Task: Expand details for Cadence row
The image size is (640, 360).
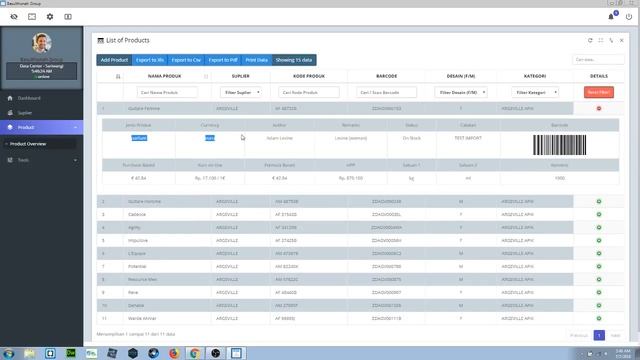Action: 599,215
